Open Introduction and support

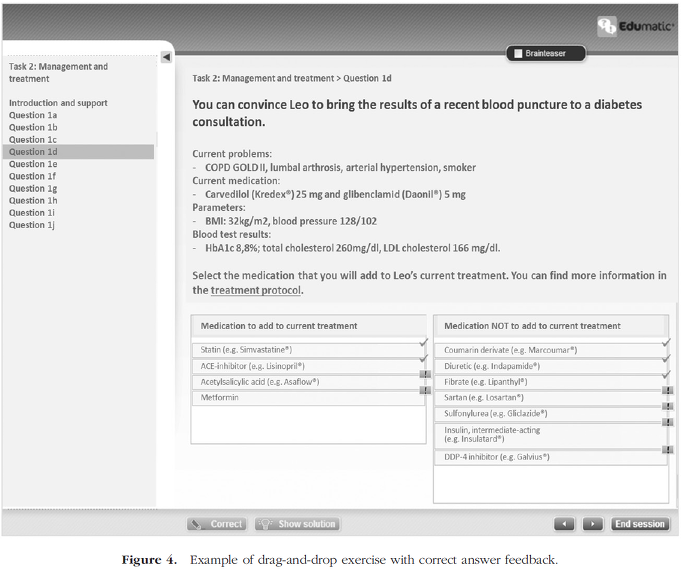[x=58, y=103]
